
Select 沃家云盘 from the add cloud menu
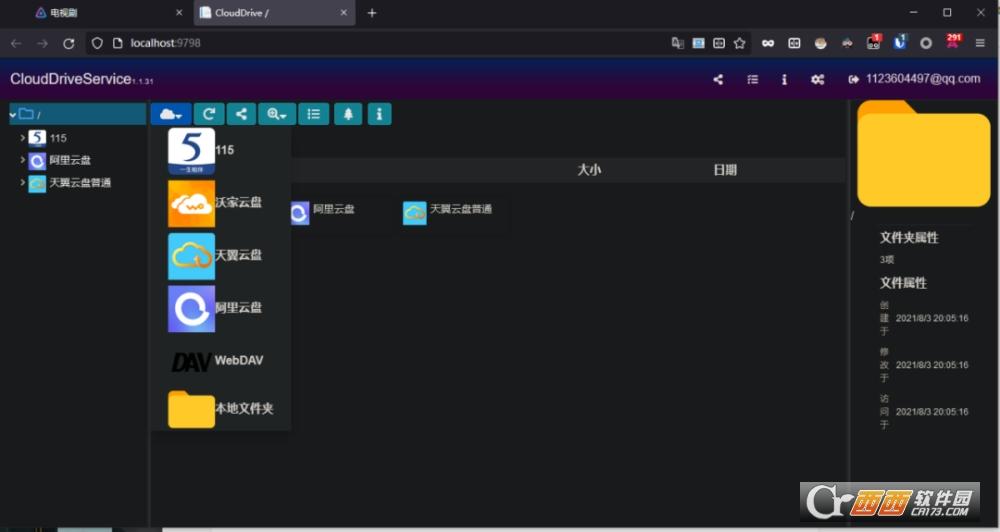click(x=221, y=203)
